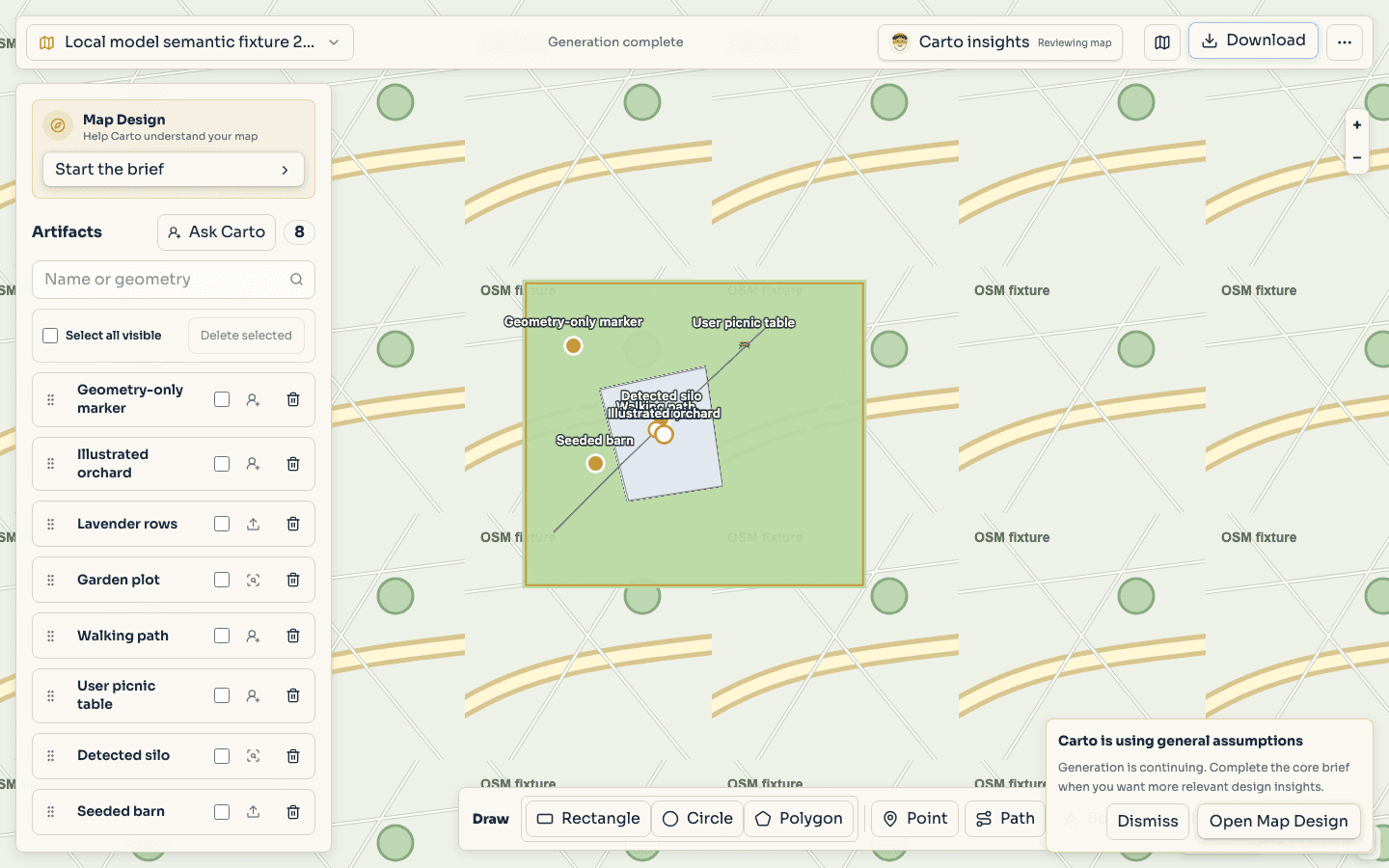Delete the Seeded barn artifact
1389x868 pixels.
point(293,812)
